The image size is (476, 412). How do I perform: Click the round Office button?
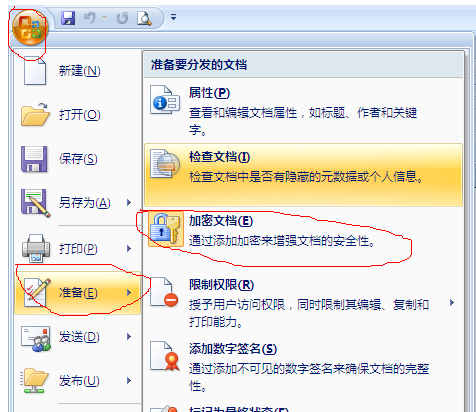[30, 27]
